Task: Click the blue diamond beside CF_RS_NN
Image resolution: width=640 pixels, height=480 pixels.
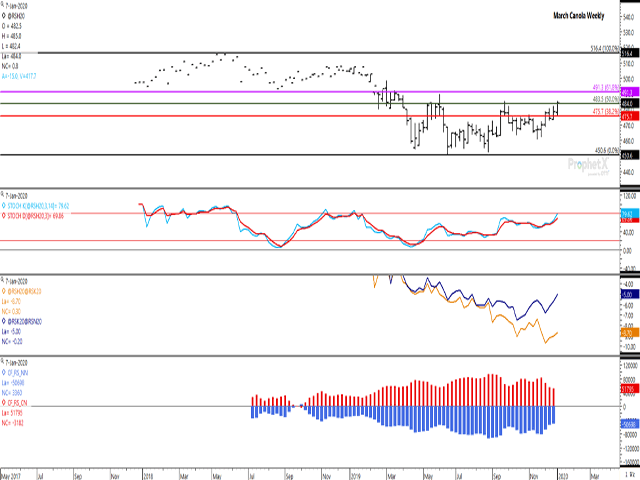Action: click(4, 372)
